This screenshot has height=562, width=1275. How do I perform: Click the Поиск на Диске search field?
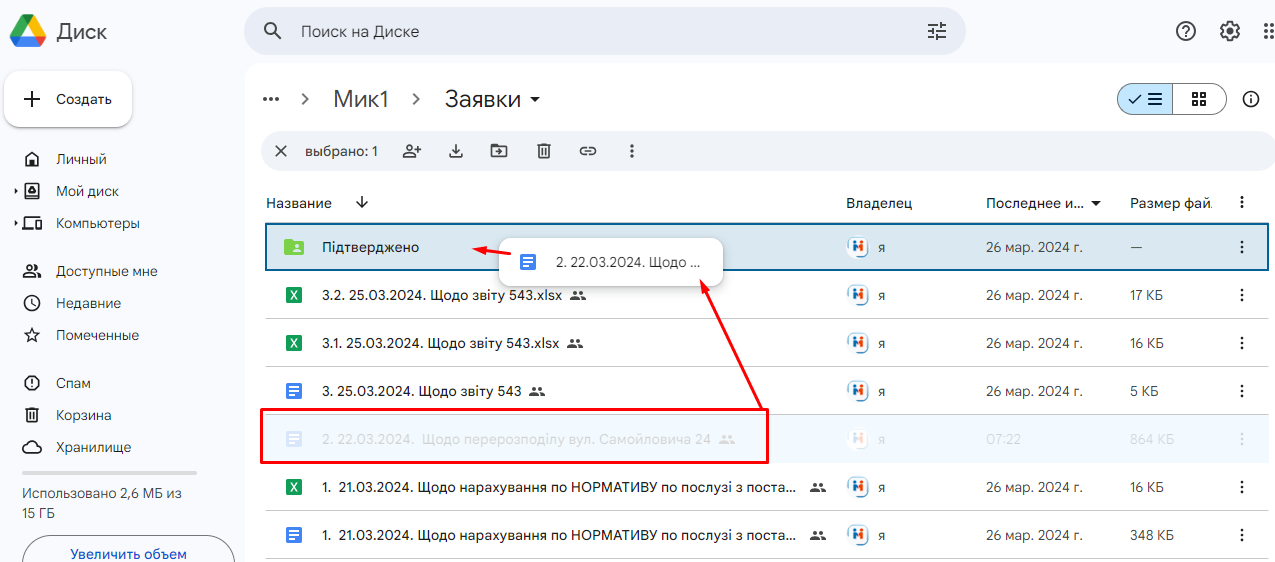coord(600,31)
